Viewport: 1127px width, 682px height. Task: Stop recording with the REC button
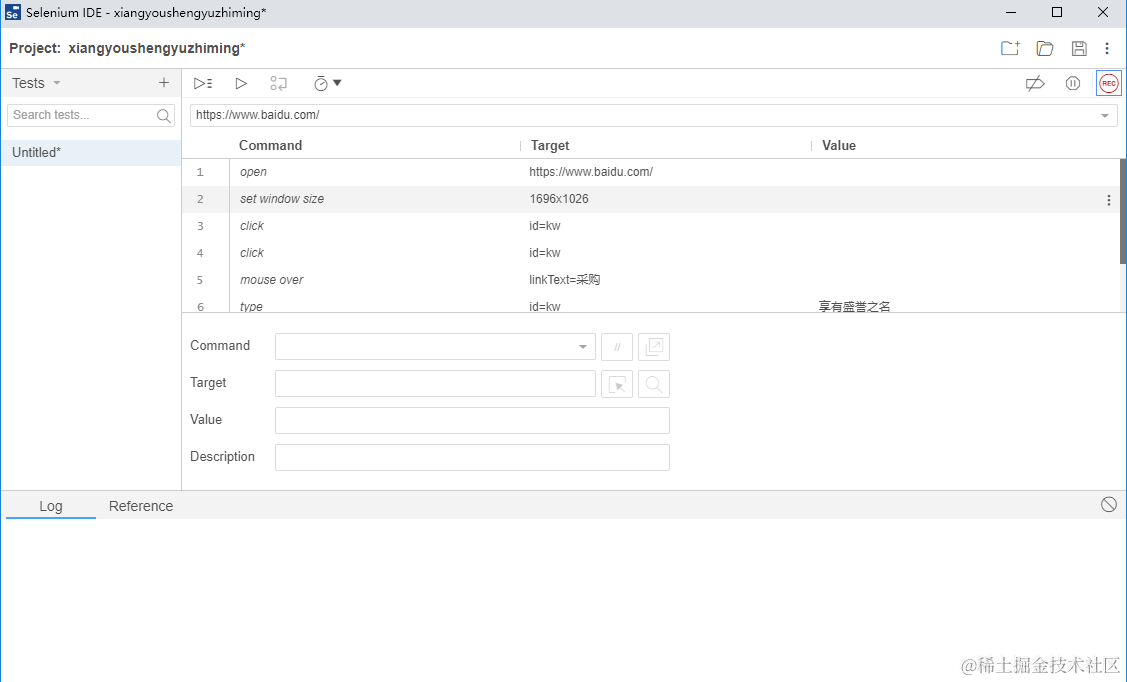point(1108,83)
